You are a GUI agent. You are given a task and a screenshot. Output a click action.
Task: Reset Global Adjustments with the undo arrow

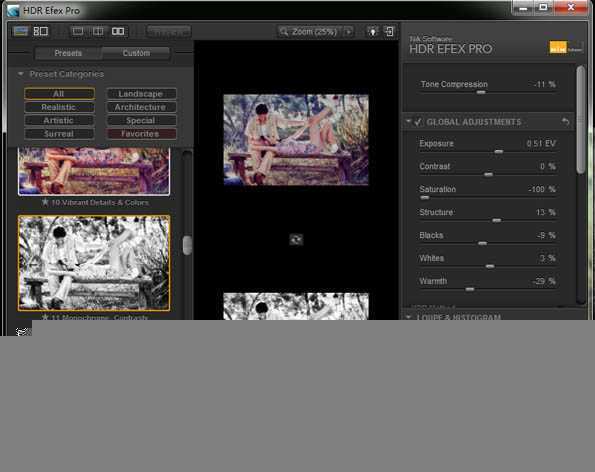tap(565, 122)
